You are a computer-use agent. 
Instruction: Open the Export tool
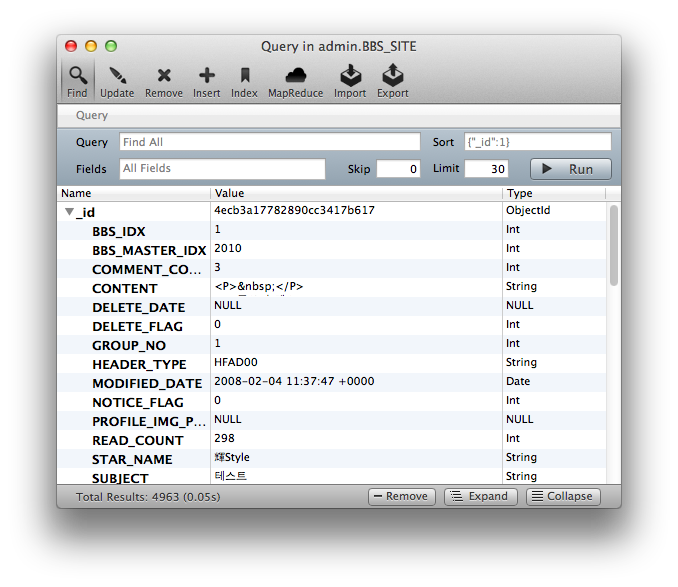(393, 82)
